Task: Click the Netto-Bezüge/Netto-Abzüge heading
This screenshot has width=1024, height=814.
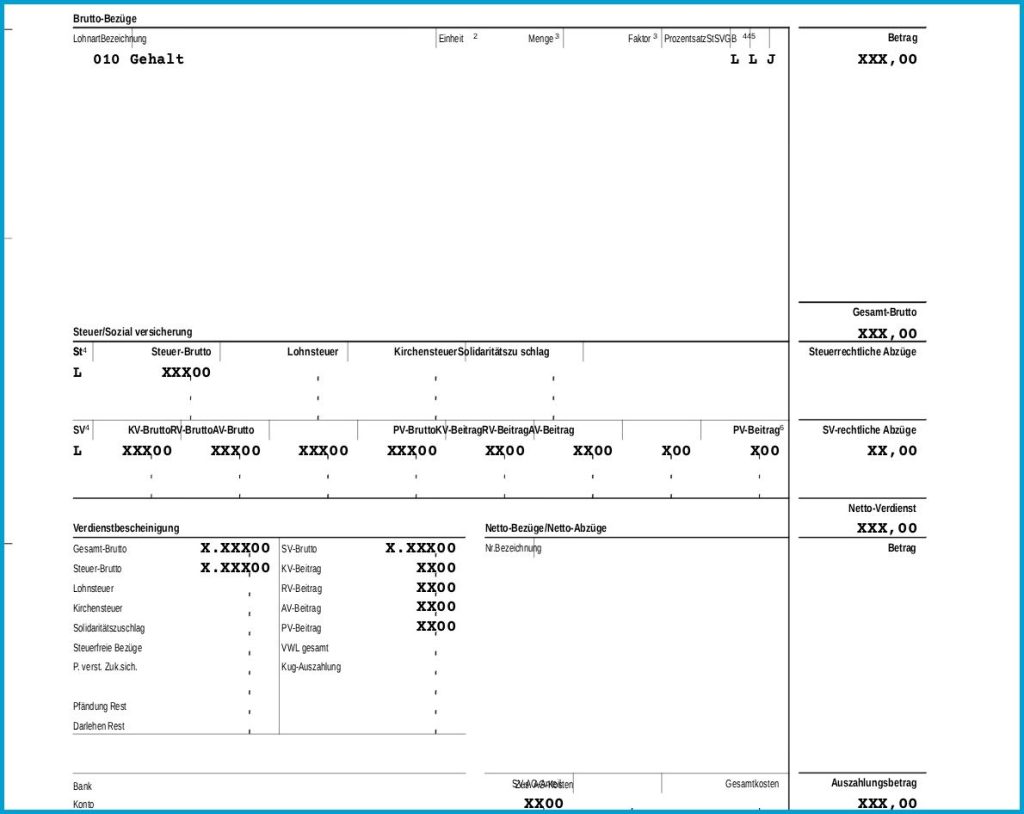Action: coord(545,528)
